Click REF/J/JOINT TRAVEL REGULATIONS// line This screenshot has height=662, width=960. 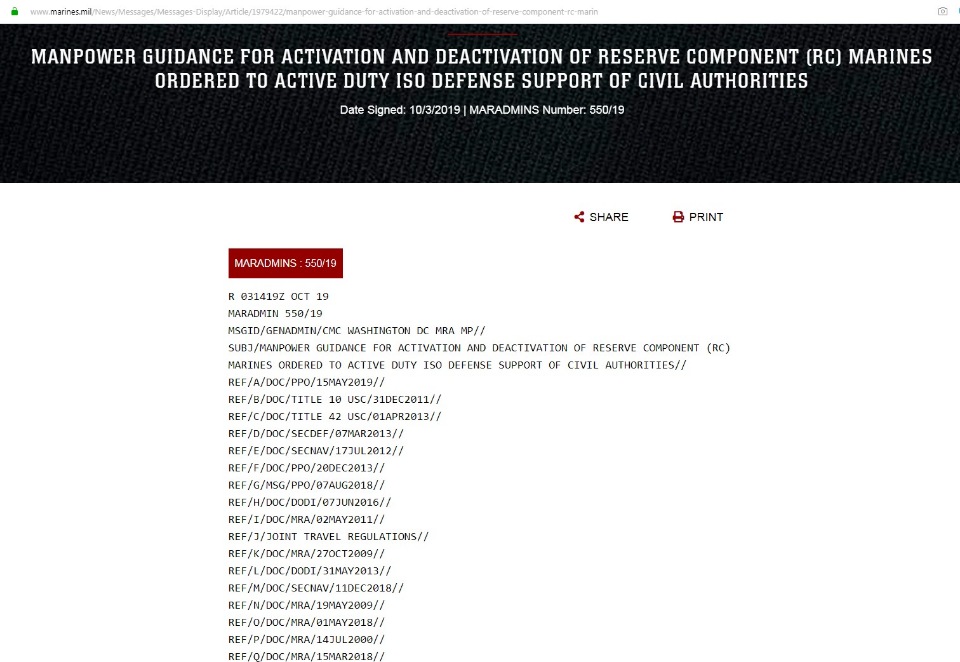329,536
